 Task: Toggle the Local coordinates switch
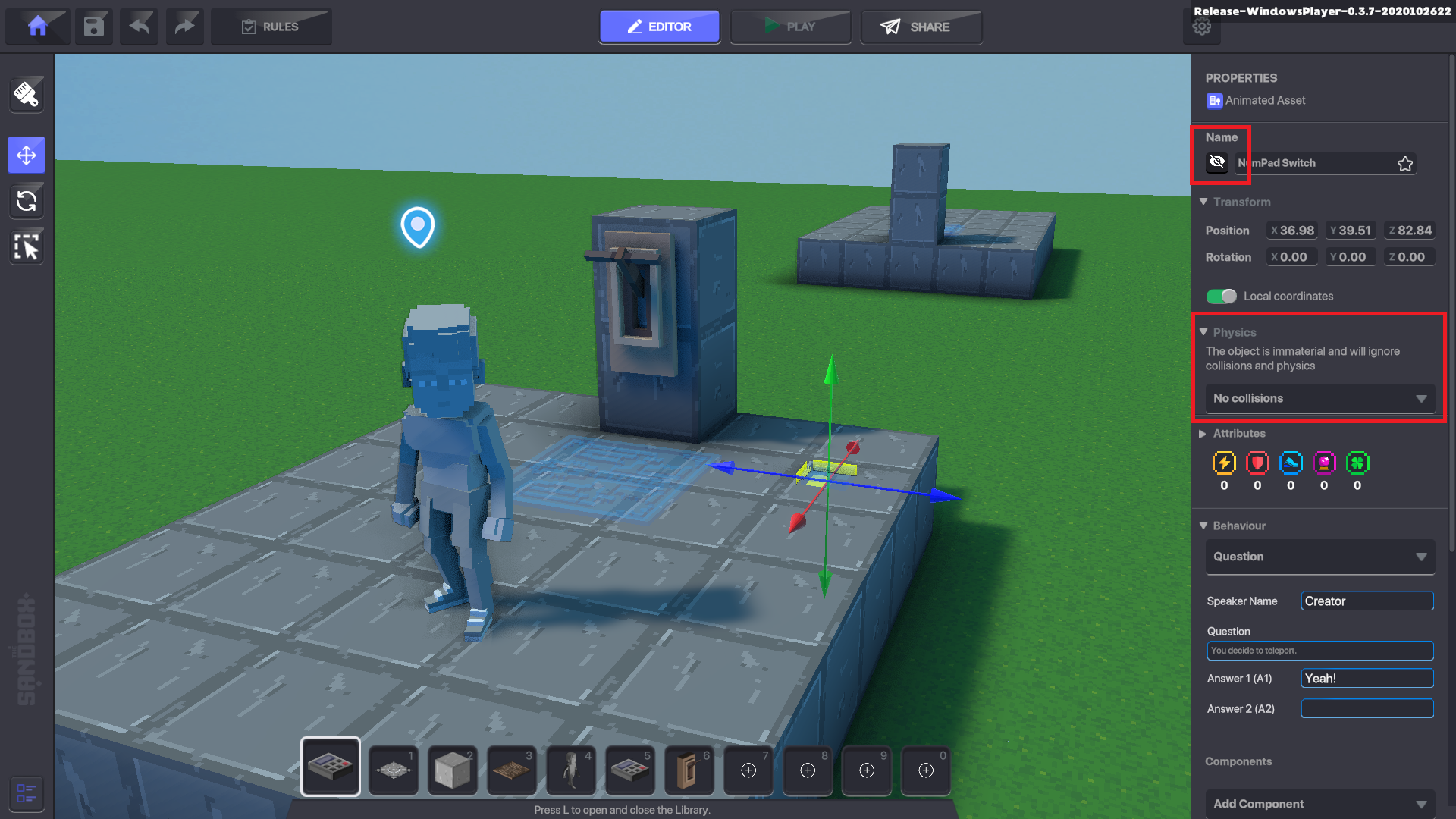pyautogui.click(x=1221, y=297)
